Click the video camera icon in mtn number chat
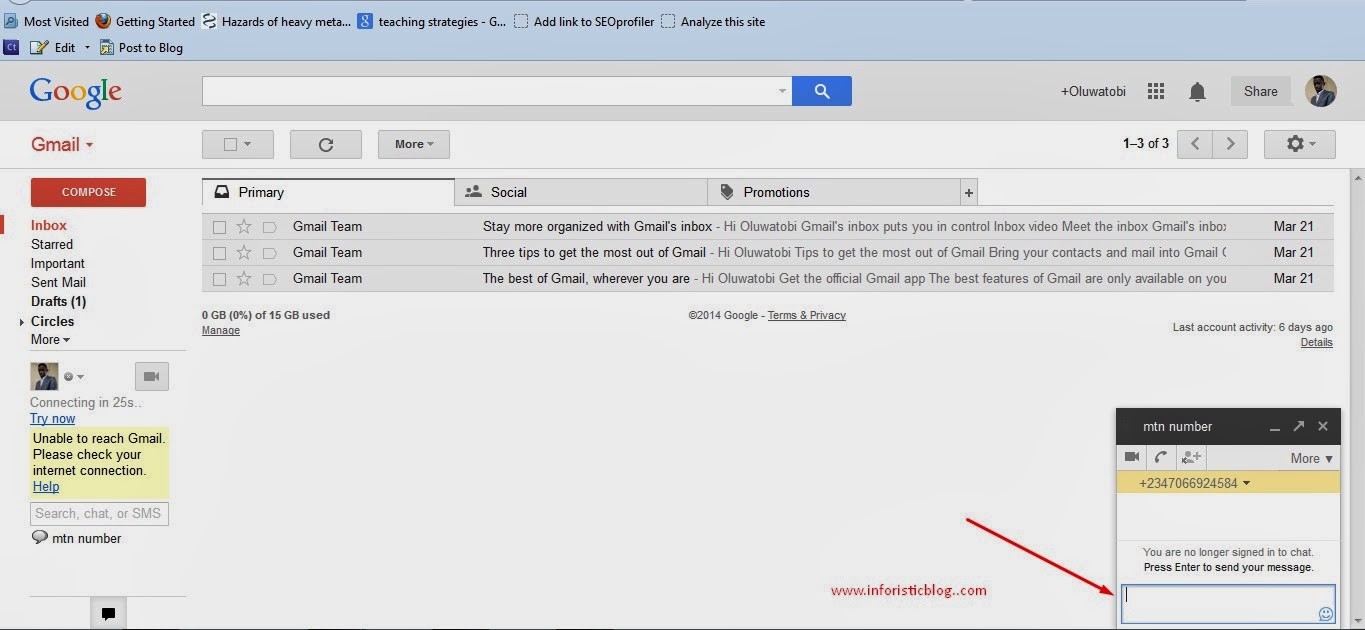Viewport: 1365px width, 630px height. pyautogui.click(x=1132, y=457)
